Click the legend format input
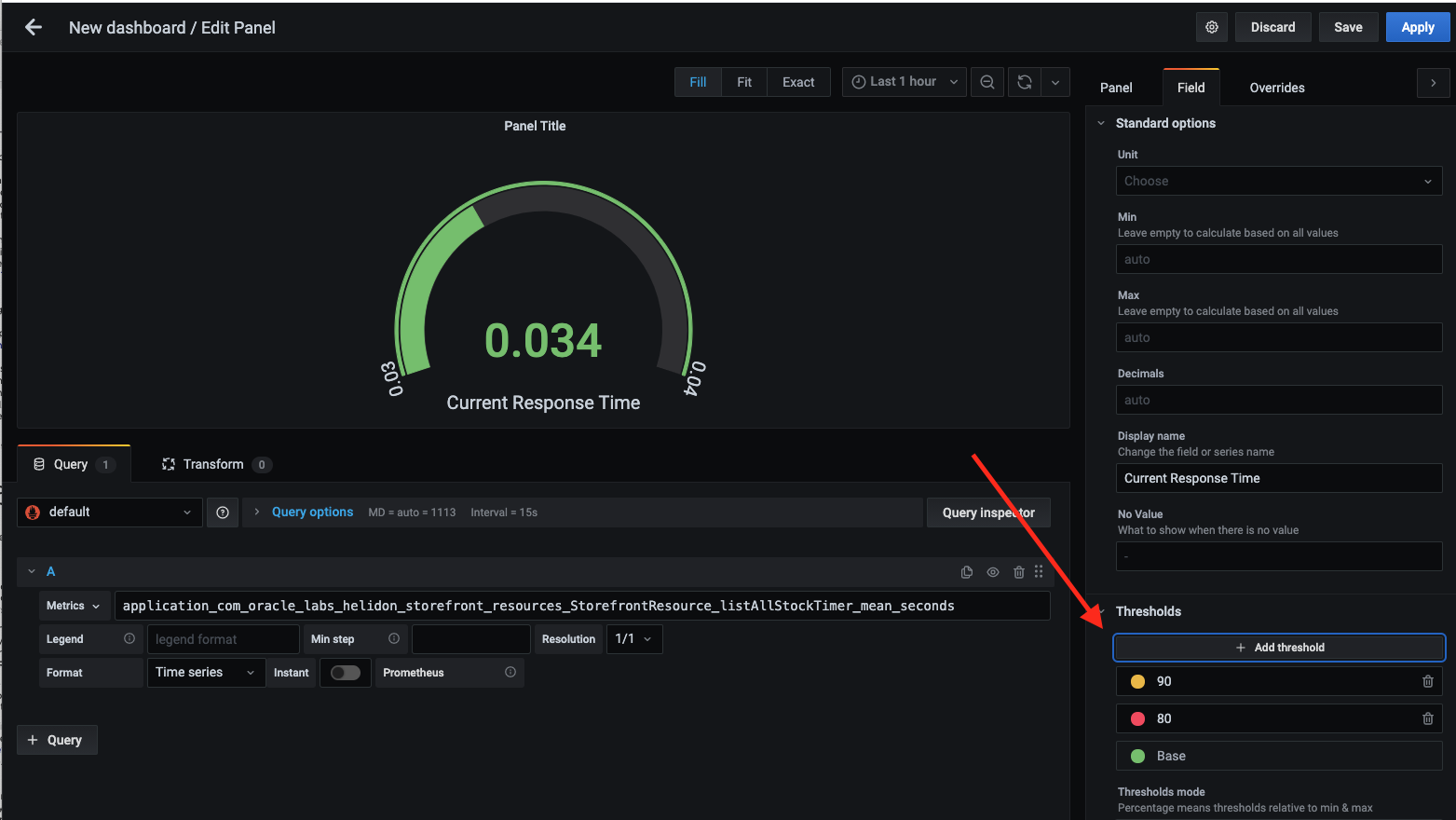1456x820 pixels. [224, 639]
